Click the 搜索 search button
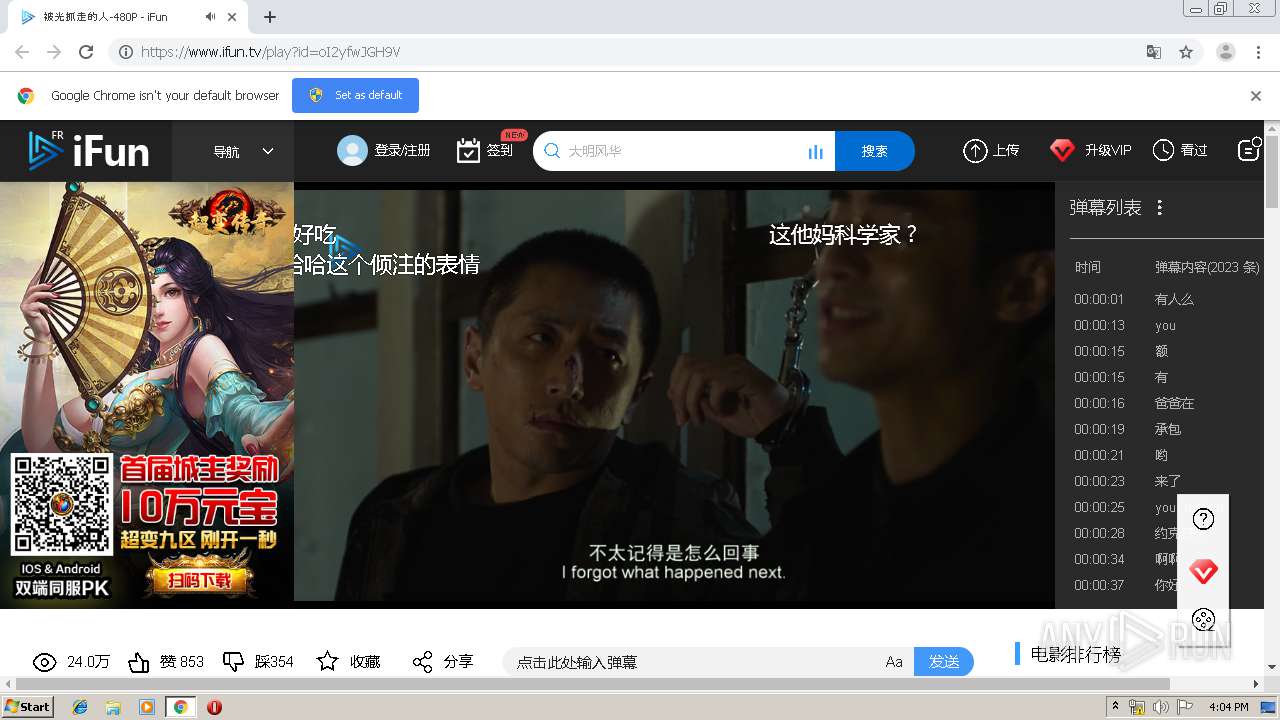1280x720 pixels. tap(874, 151)
